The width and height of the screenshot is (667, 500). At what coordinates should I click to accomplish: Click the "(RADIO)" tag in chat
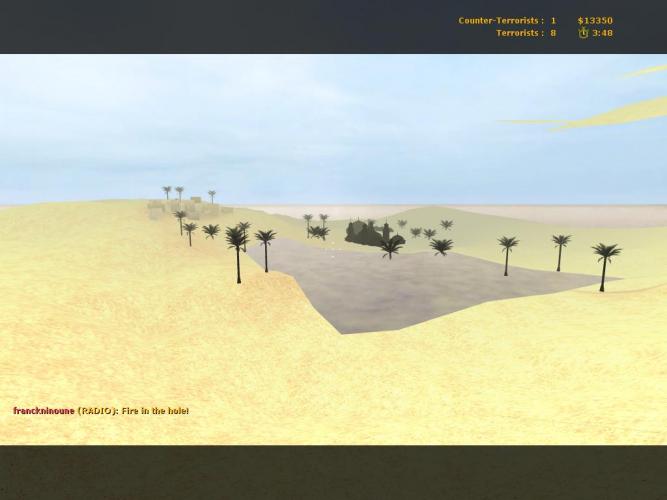97,411
